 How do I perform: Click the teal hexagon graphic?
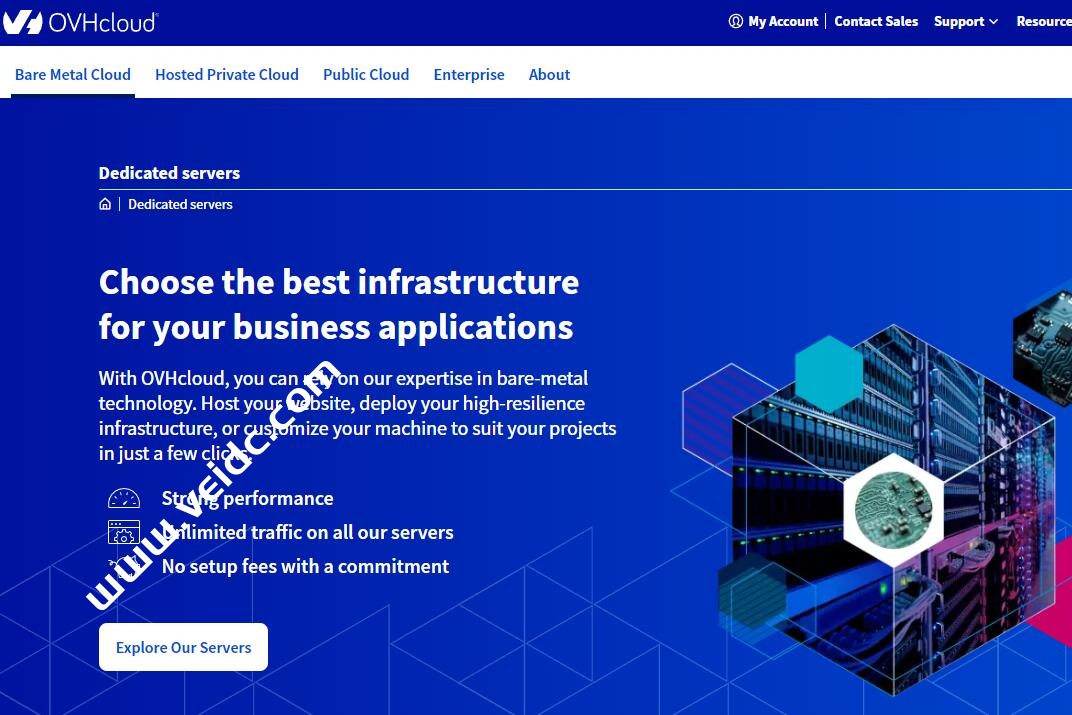(828, 373)
